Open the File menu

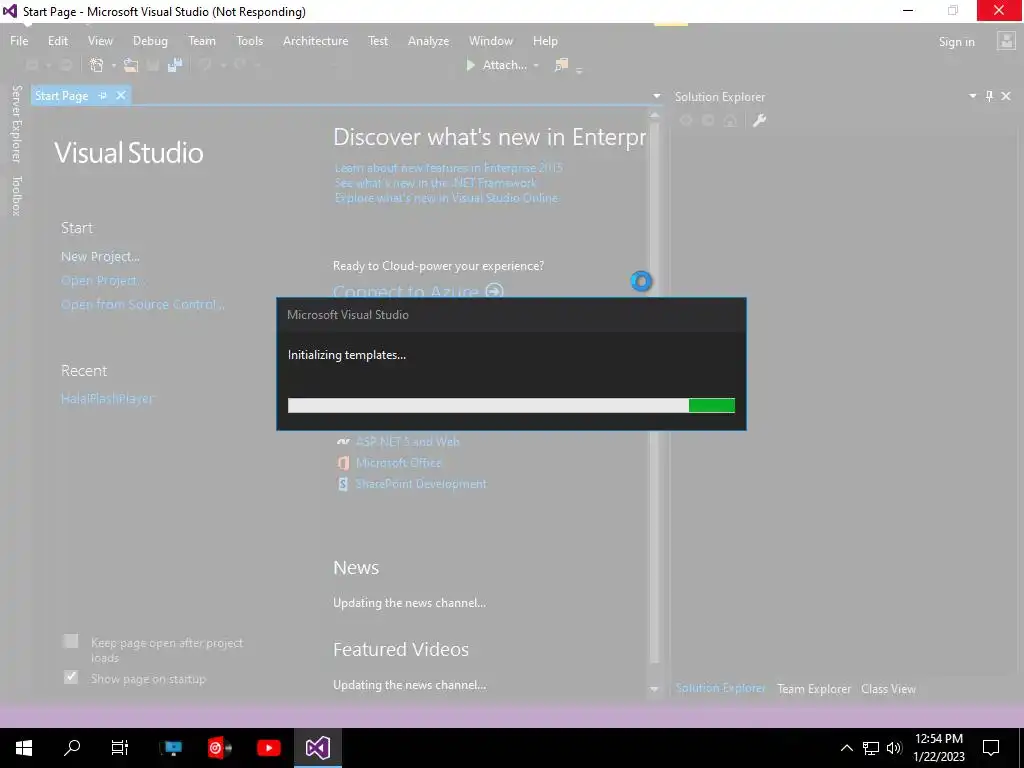[x=19, y=40]
